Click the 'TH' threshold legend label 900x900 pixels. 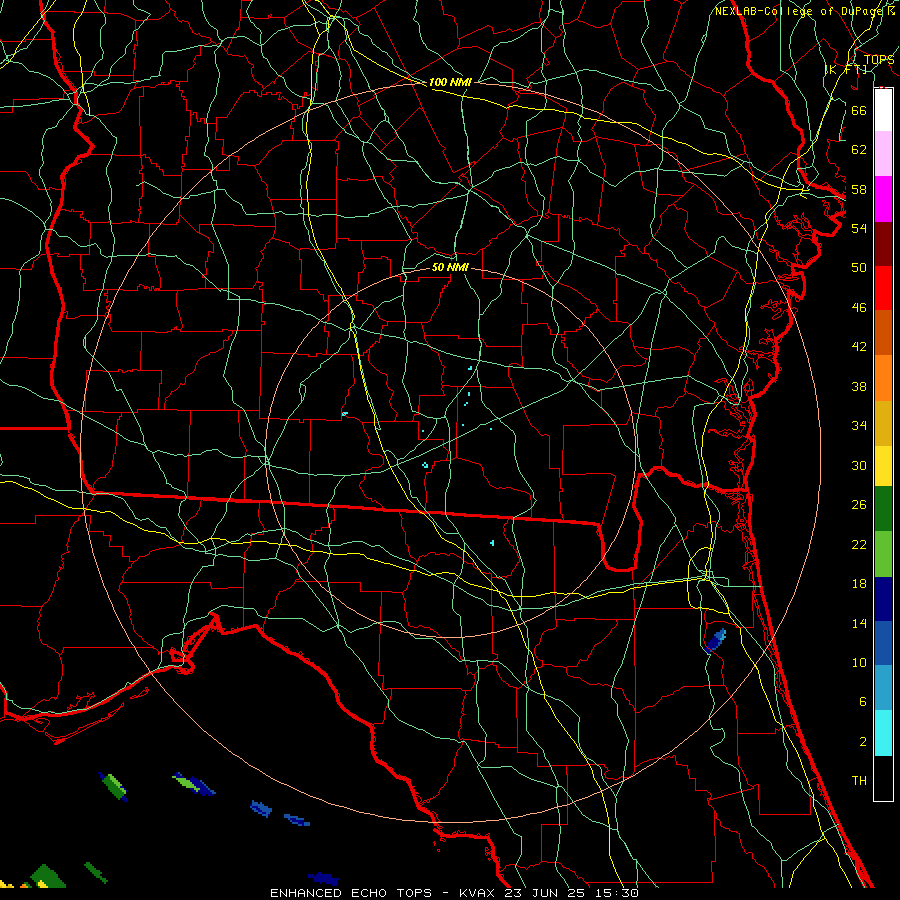tap(859, 781)
